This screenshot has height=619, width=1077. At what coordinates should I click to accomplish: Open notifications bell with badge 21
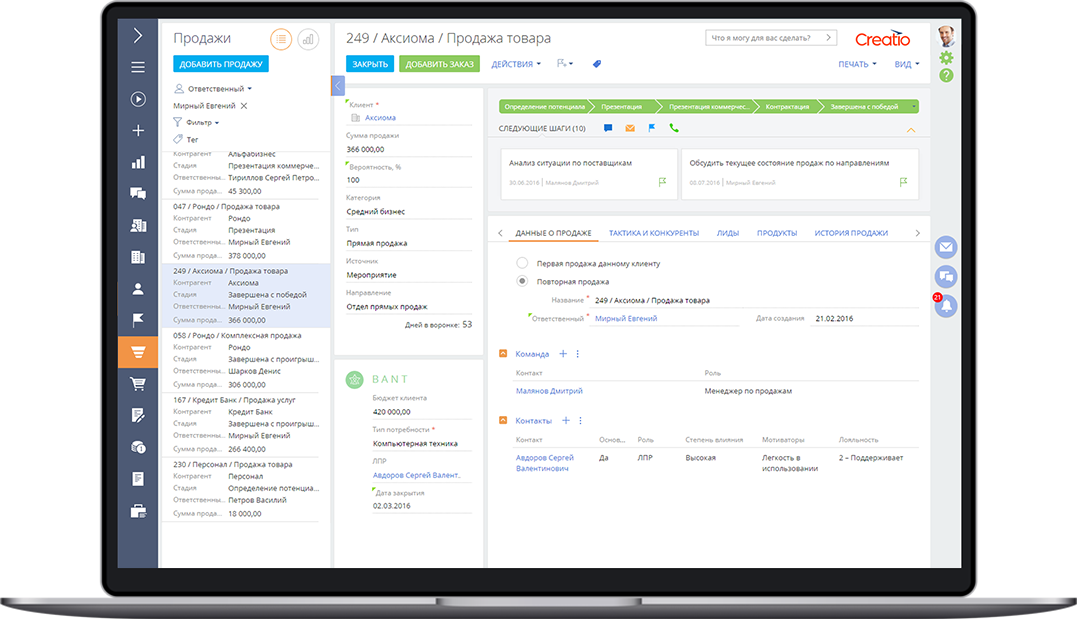(x=946, y=306)
